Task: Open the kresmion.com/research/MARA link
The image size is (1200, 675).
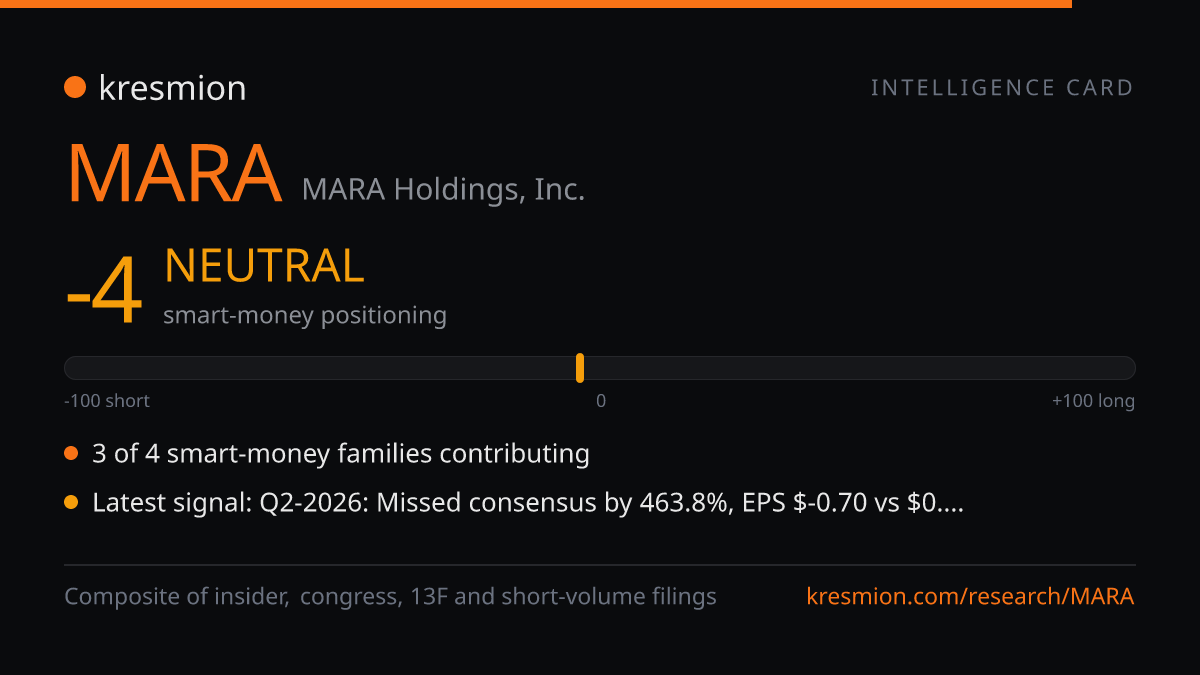Action: click(970, 597)
